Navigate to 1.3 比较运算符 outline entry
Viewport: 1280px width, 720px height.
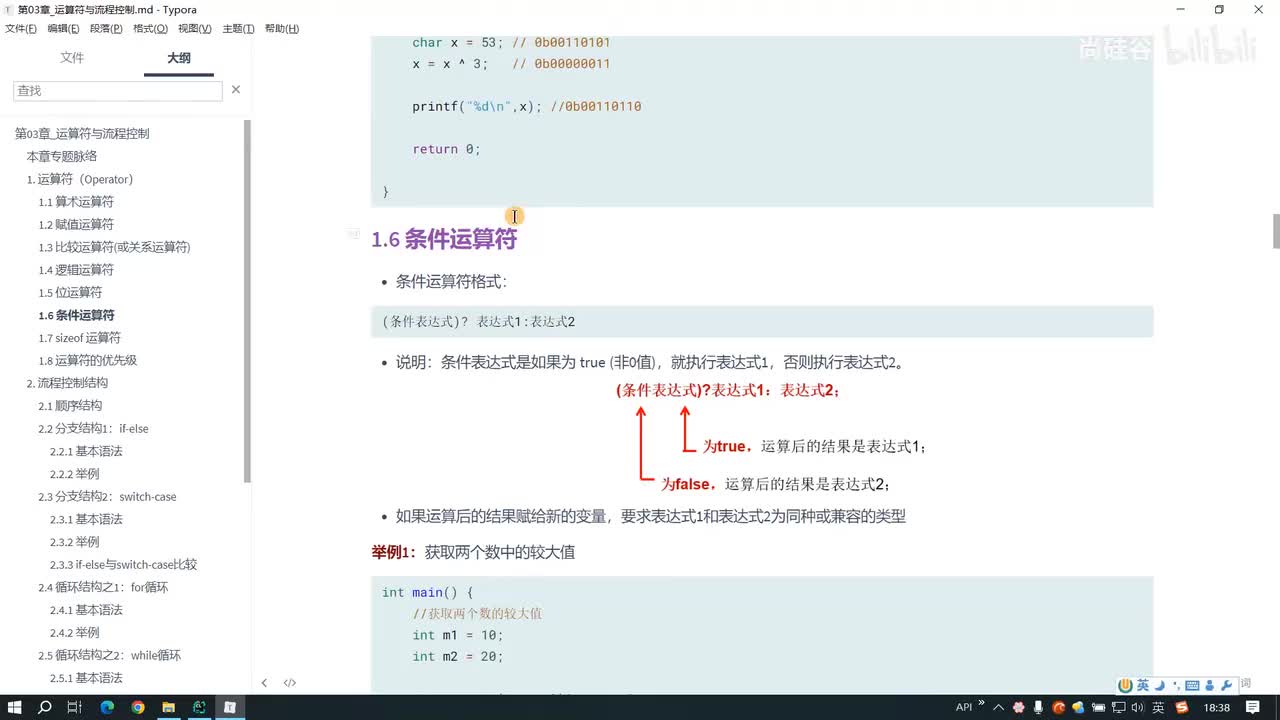click(114, 247)
